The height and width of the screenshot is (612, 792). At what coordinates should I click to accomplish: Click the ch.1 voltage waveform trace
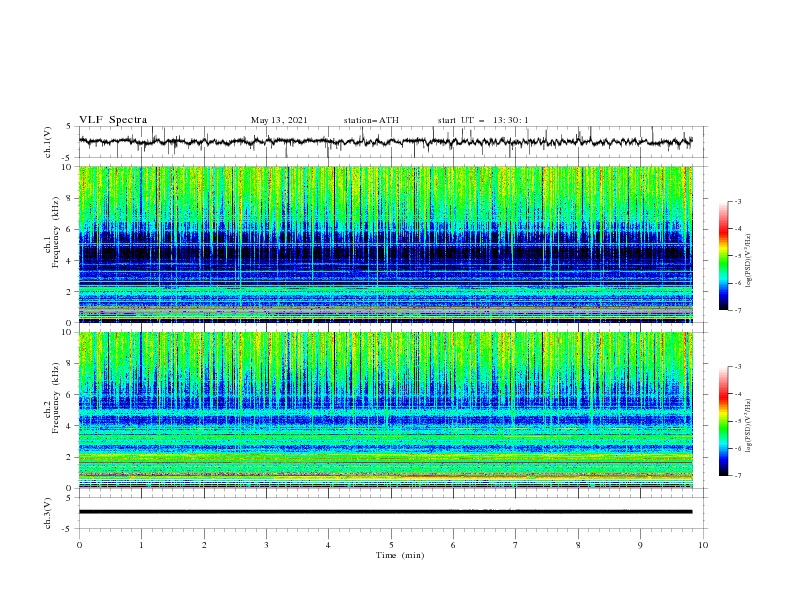pos(385,142)
